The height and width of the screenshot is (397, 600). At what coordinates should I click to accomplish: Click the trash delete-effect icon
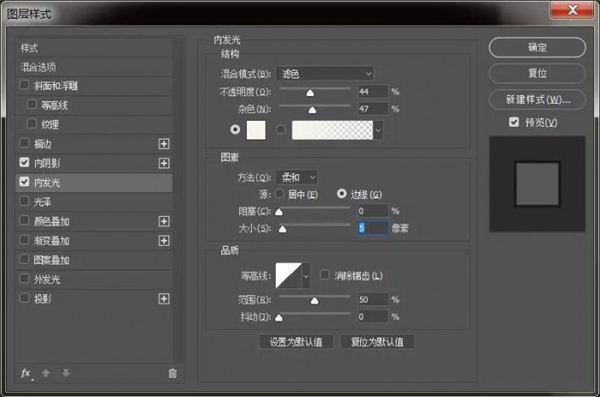173,373
